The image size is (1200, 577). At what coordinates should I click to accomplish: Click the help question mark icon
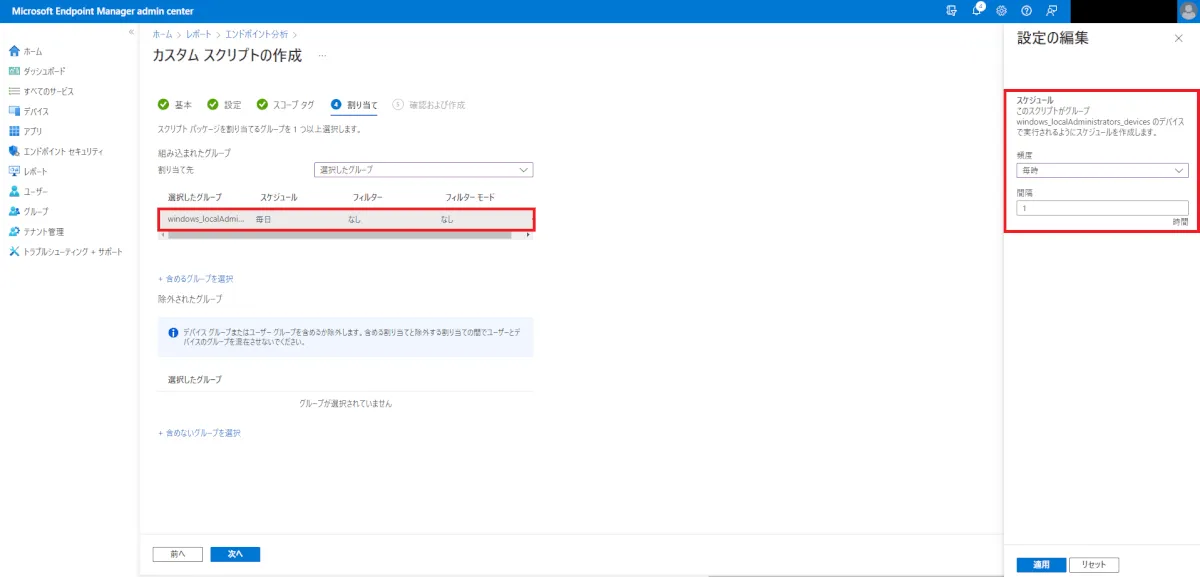point(1026,10)
